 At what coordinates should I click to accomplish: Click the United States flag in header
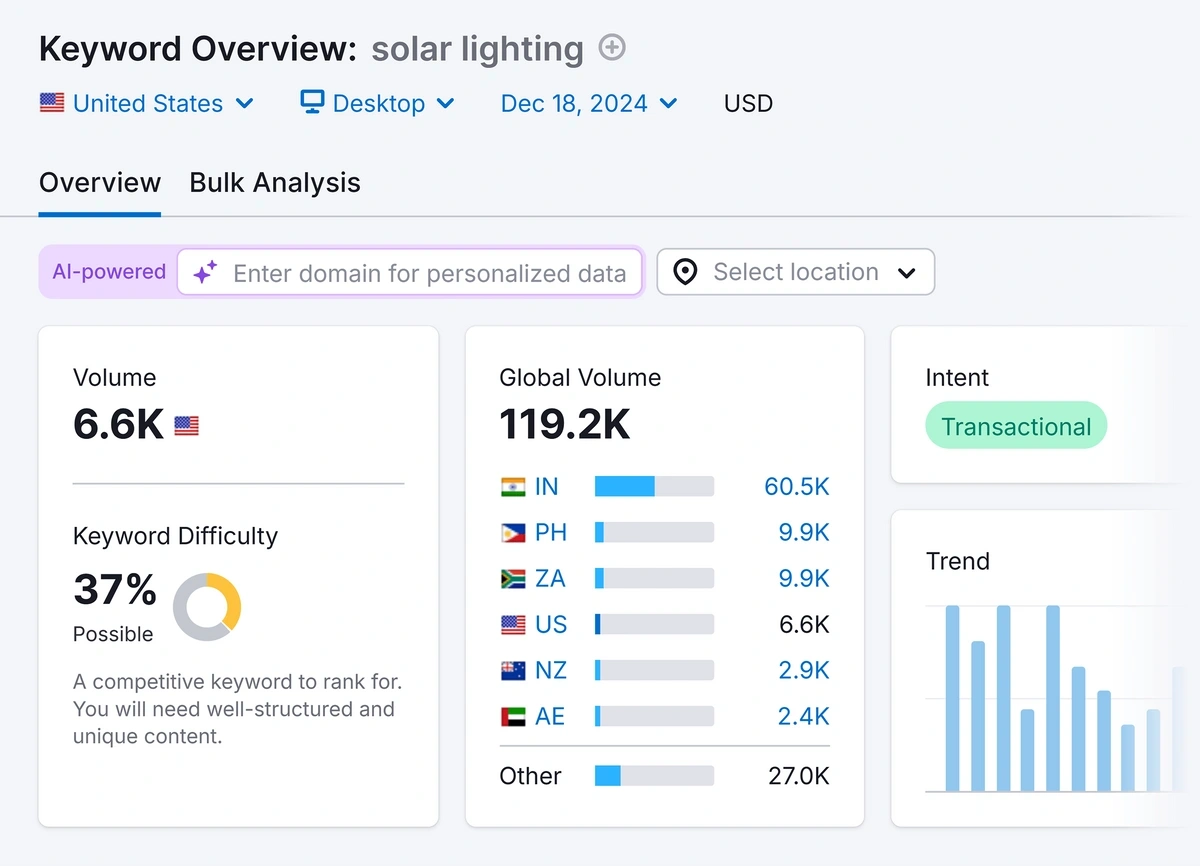(x=52, y=103)
